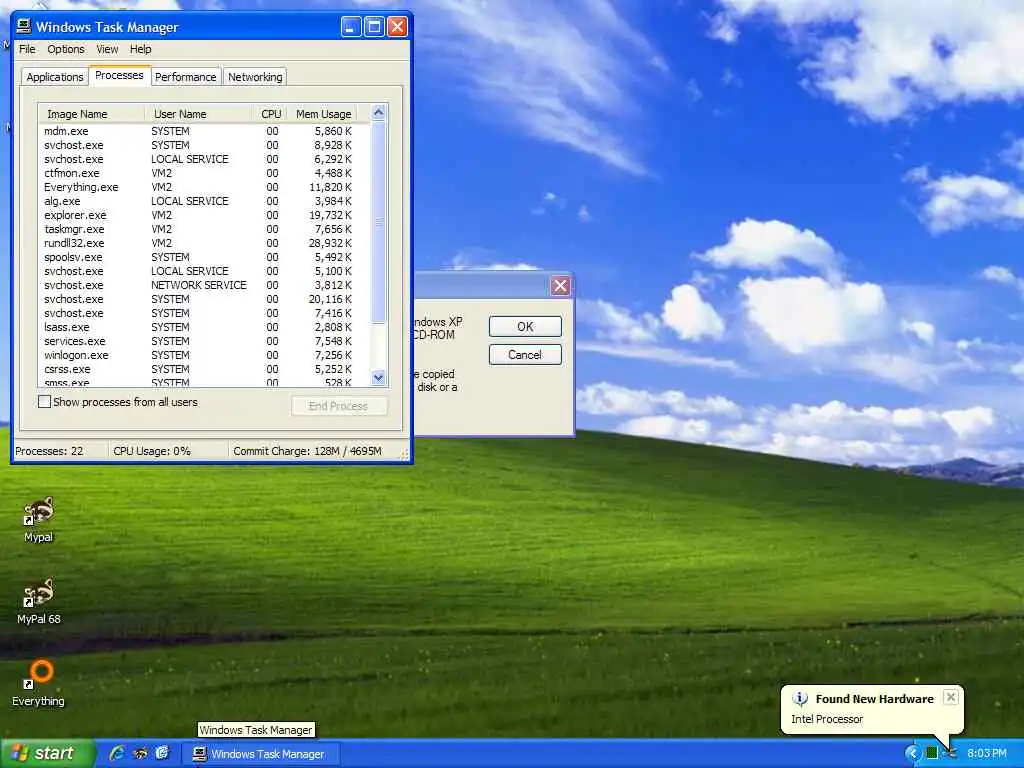Select the rundll32.exe process row
The height and width of the screenshot is (768, 1024).
[x=203, y=243]
